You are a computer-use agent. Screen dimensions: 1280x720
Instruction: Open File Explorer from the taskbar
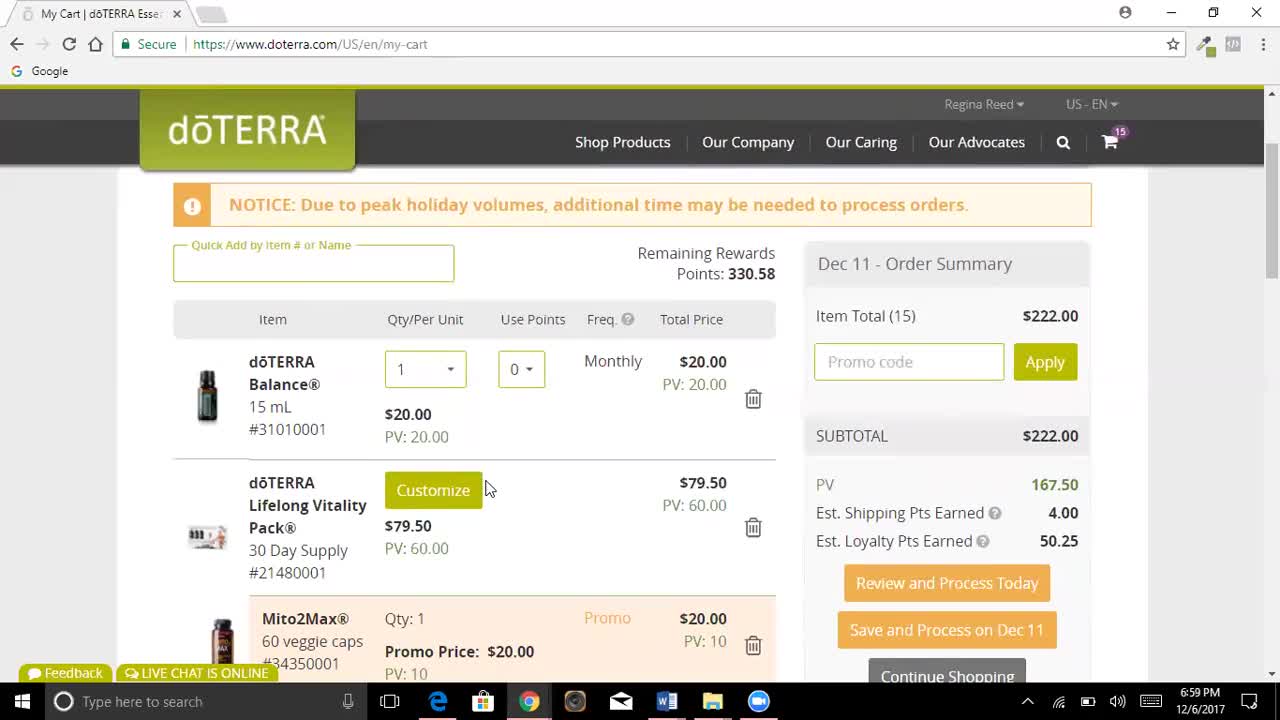click(712, 701)
